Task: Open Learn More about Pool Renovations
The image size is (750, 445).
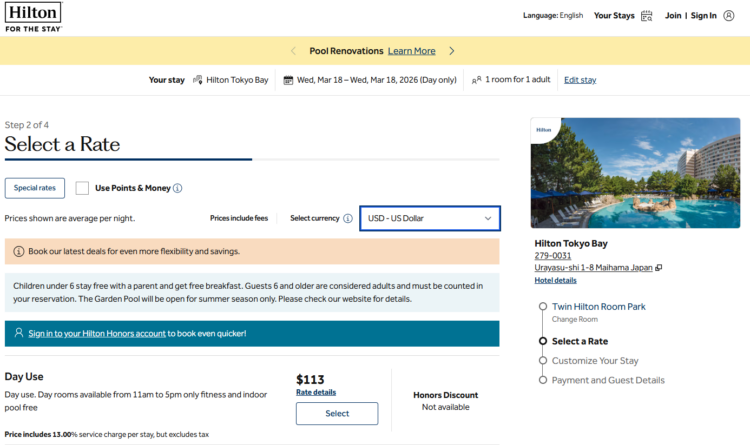Action: [411, 51]
